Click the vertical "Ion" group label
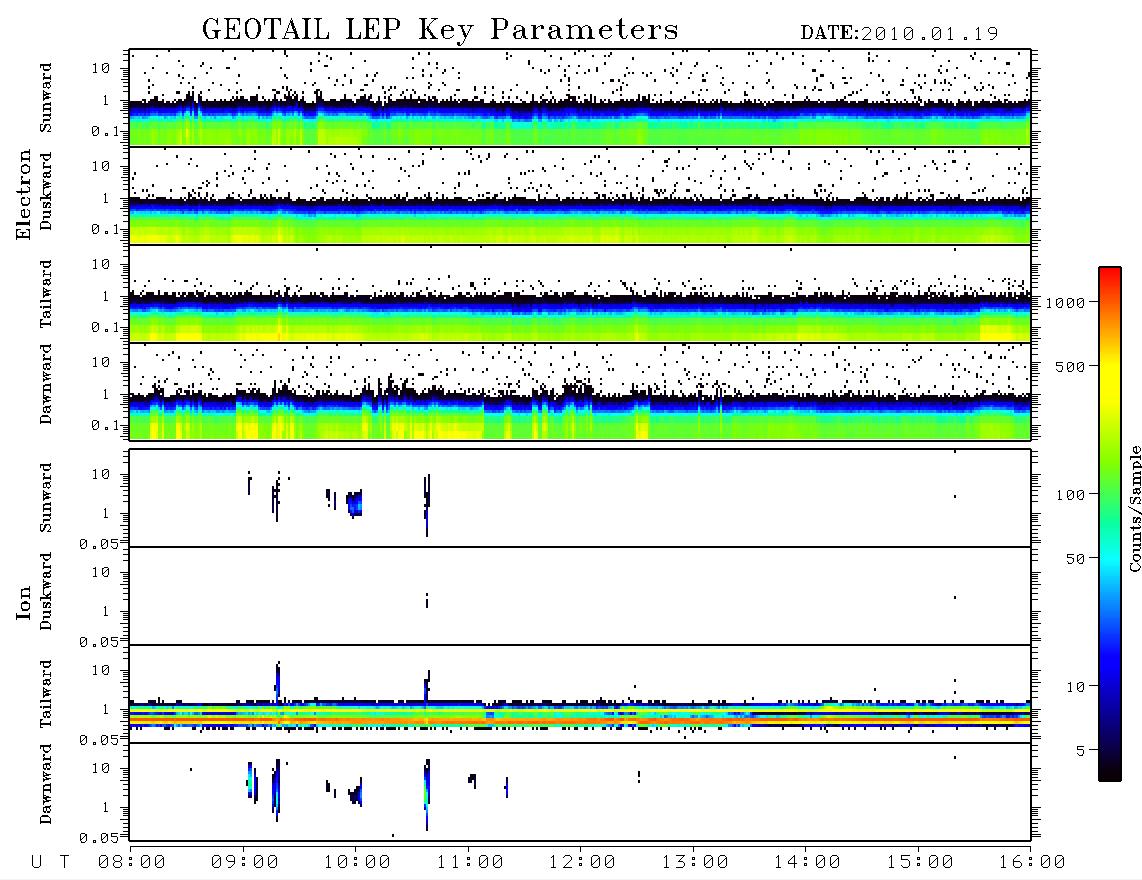The image size is (1142, 880). point(23,602)
